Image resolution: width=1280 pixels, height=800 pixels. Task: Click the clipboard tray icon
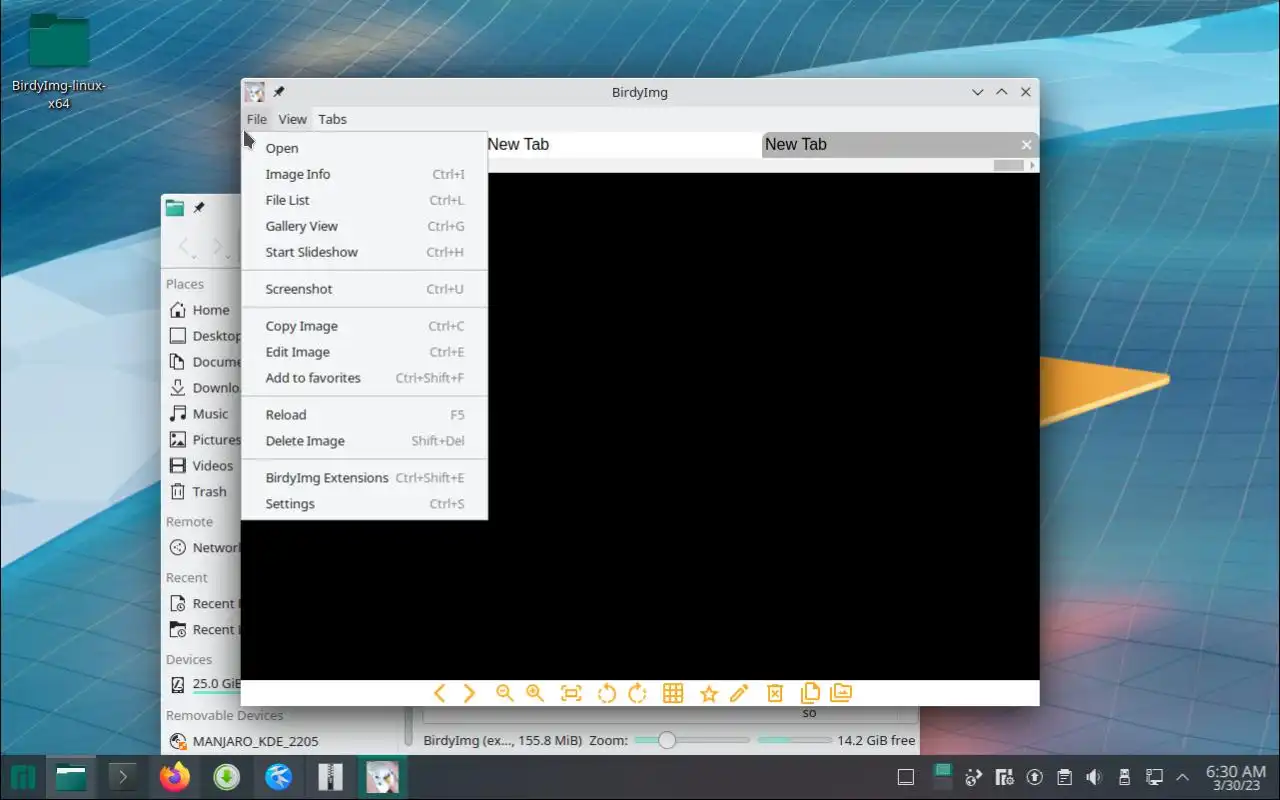[x=1065, y=777]
